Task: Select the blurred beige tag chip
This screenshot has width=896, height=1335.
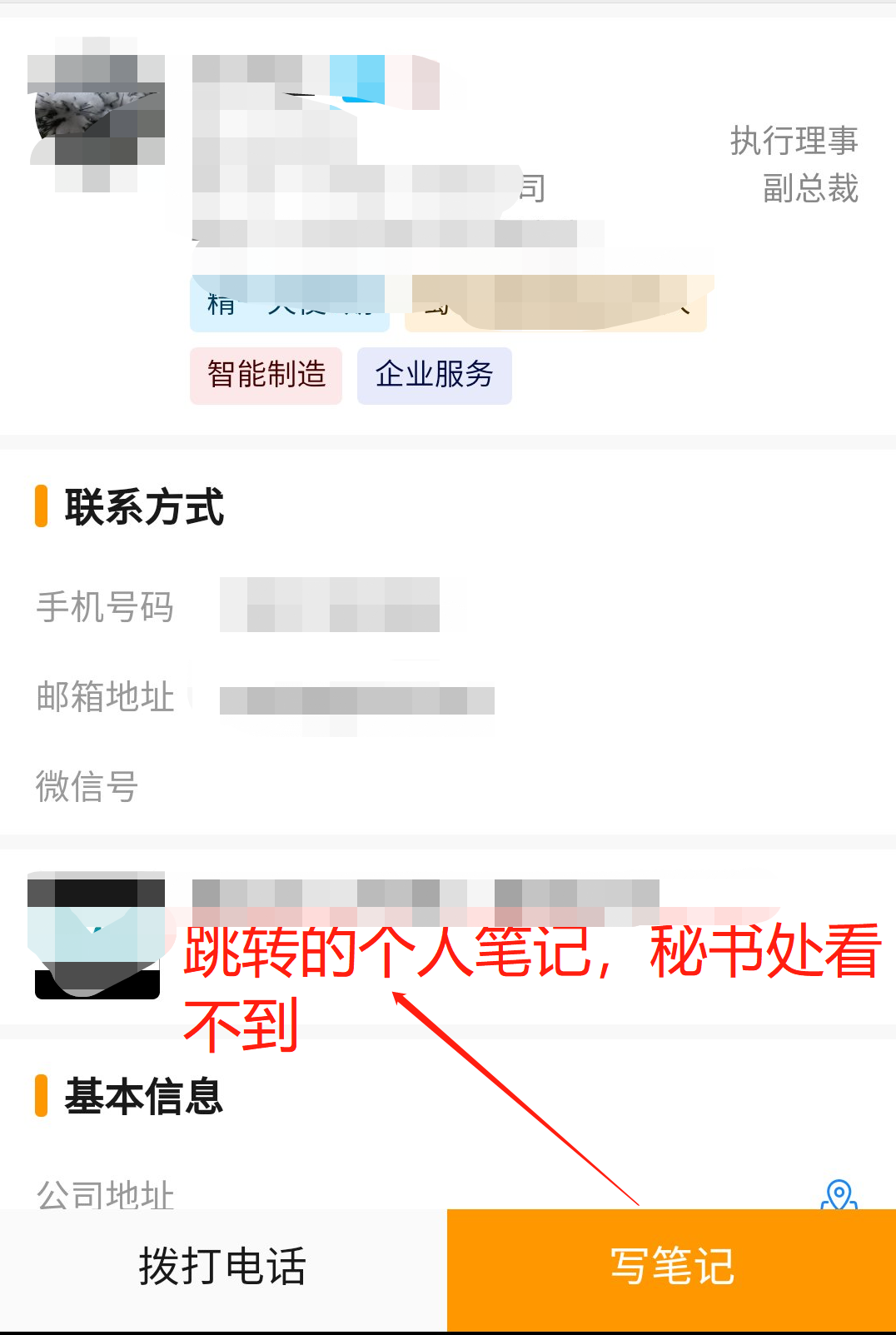Action: [555, 304]
